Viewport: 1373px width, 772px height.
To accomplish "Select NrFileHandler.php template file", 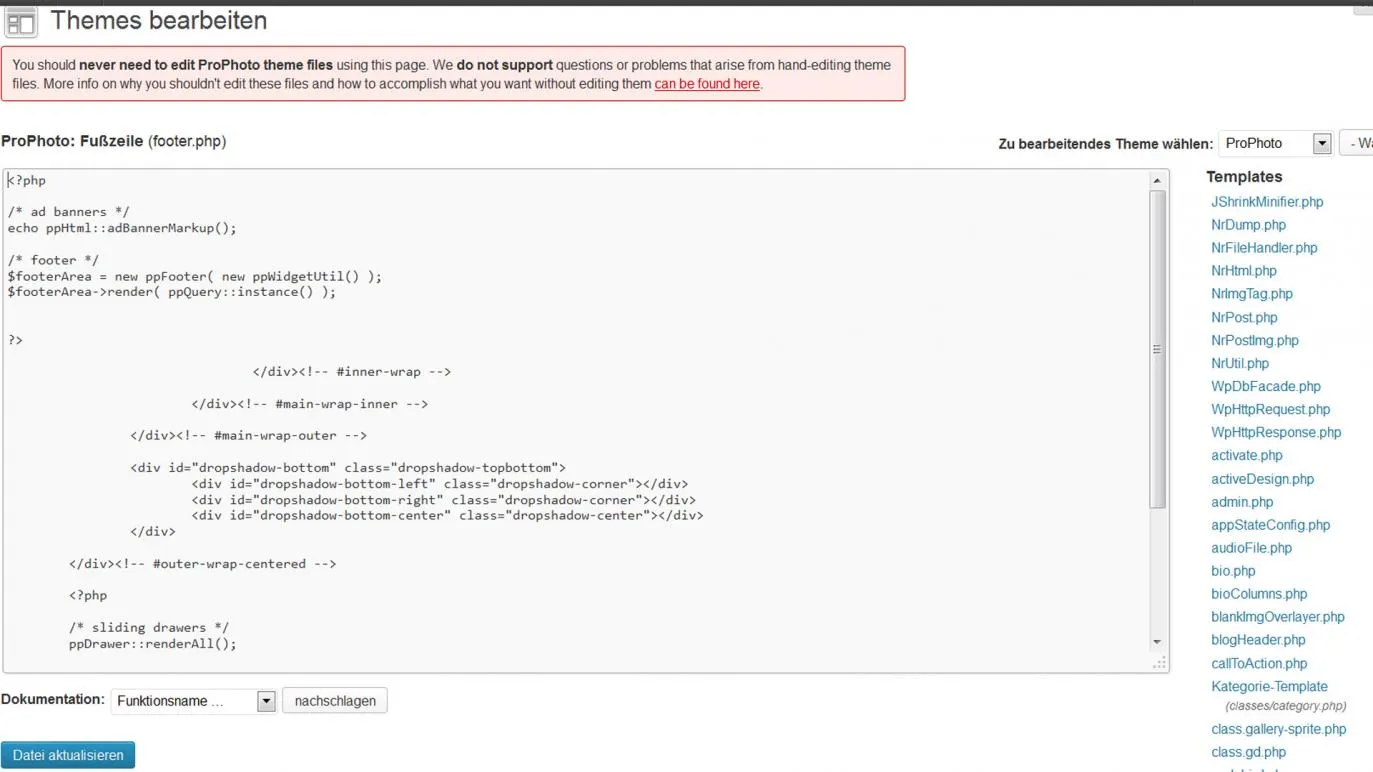I will coord(1264,248).
